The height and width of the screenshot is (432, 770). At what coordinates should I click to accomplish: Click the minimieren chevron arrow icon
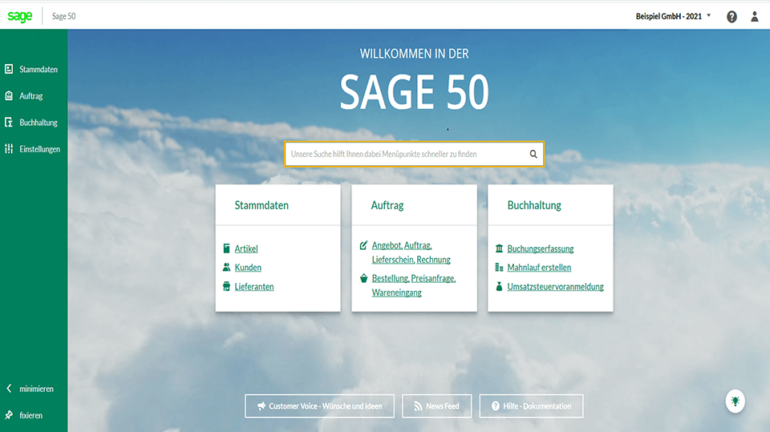(9, 388)
